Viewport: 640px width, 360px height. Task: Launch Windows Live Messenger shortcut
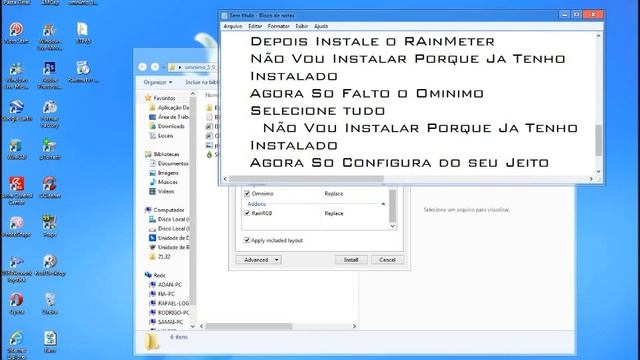click(x=17, y=75)
